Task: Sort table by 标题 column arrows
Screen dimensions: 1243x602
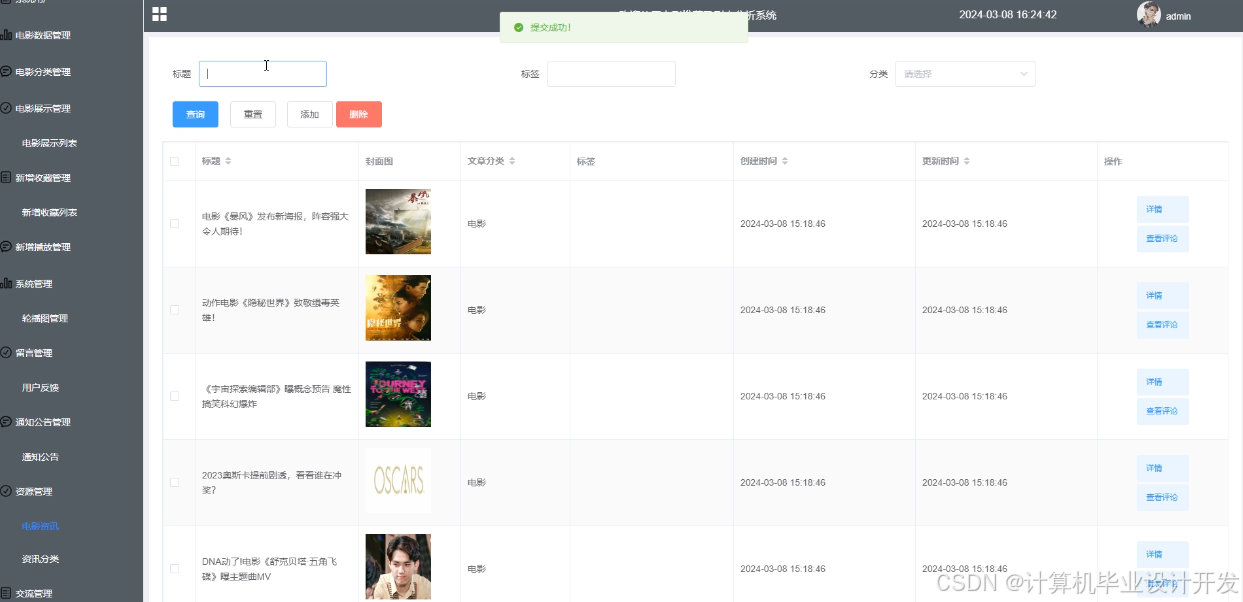Action: click(228, 161)
